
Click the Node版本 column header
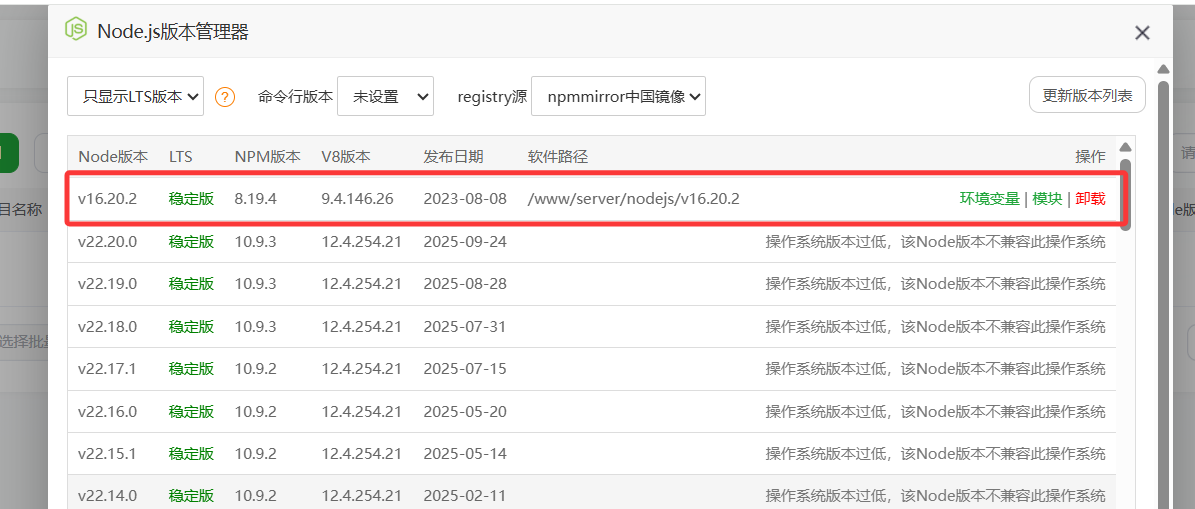[x=114, y=157]
